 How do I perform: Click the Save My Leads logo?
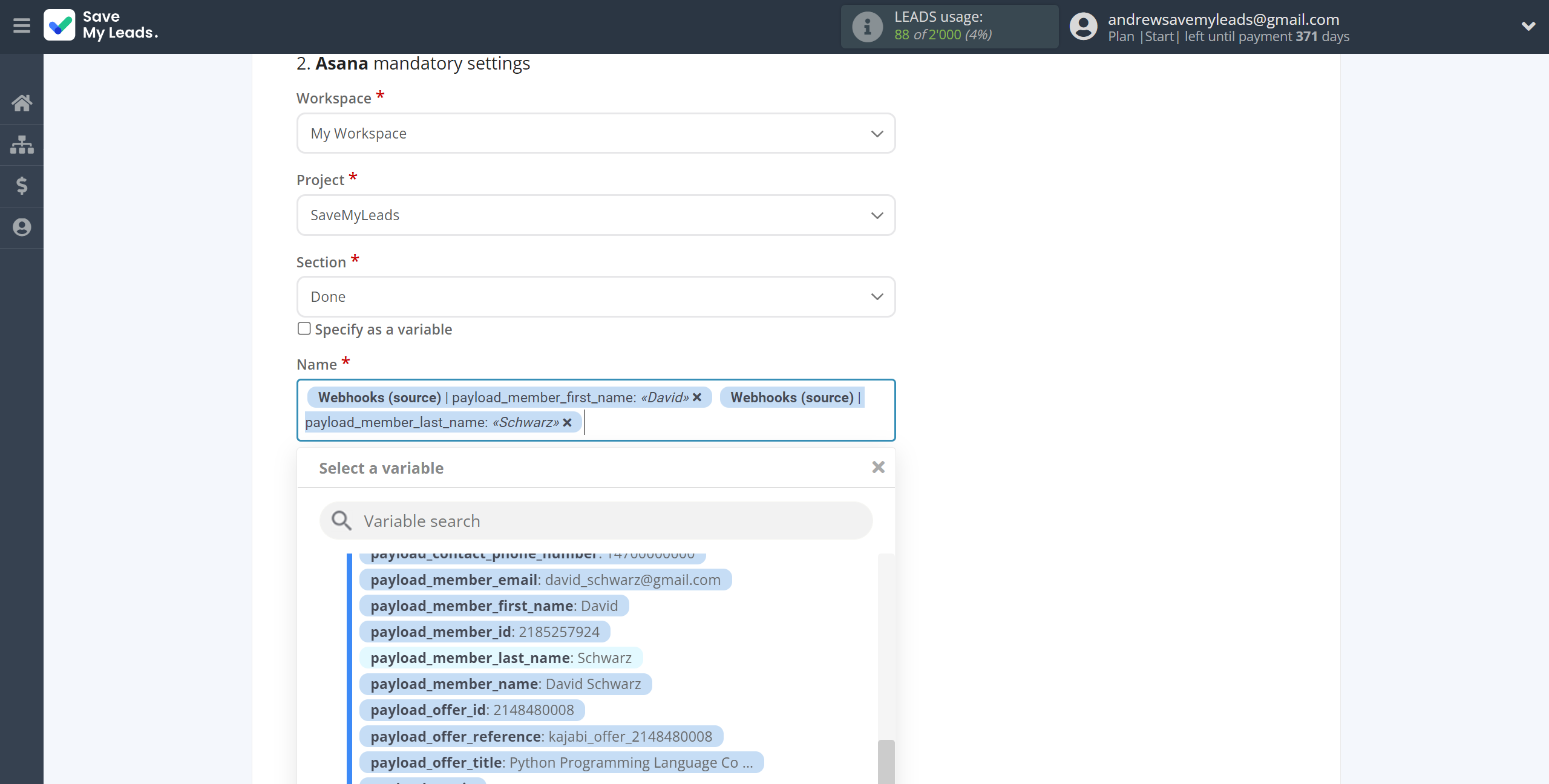(x=101, y=25)
